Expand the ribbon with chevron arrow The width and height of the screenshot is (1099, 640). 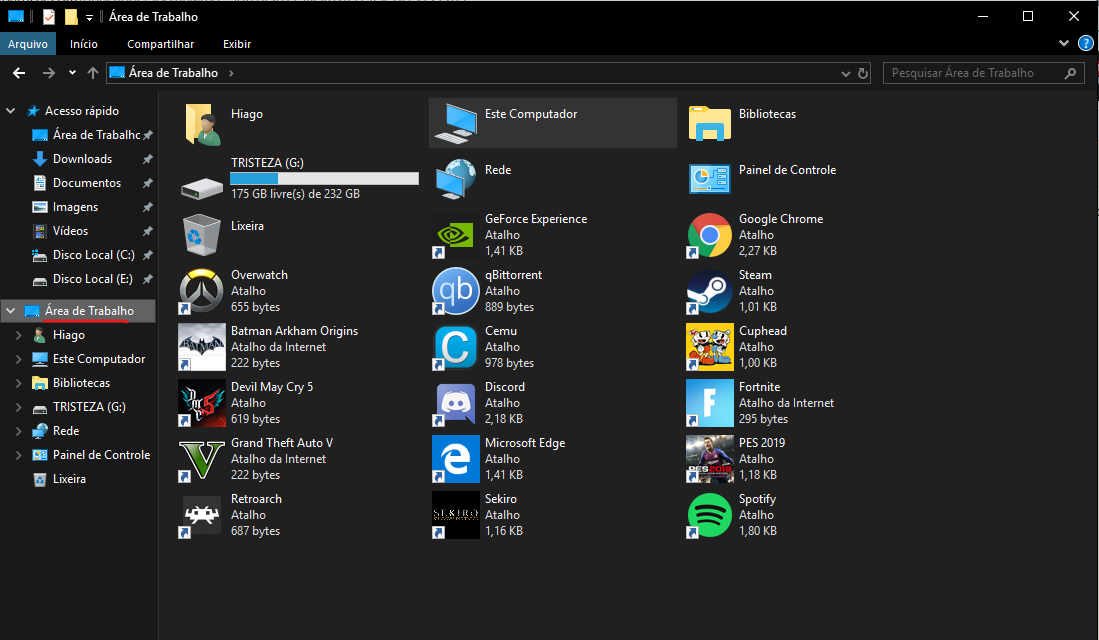click(1064, 43)
